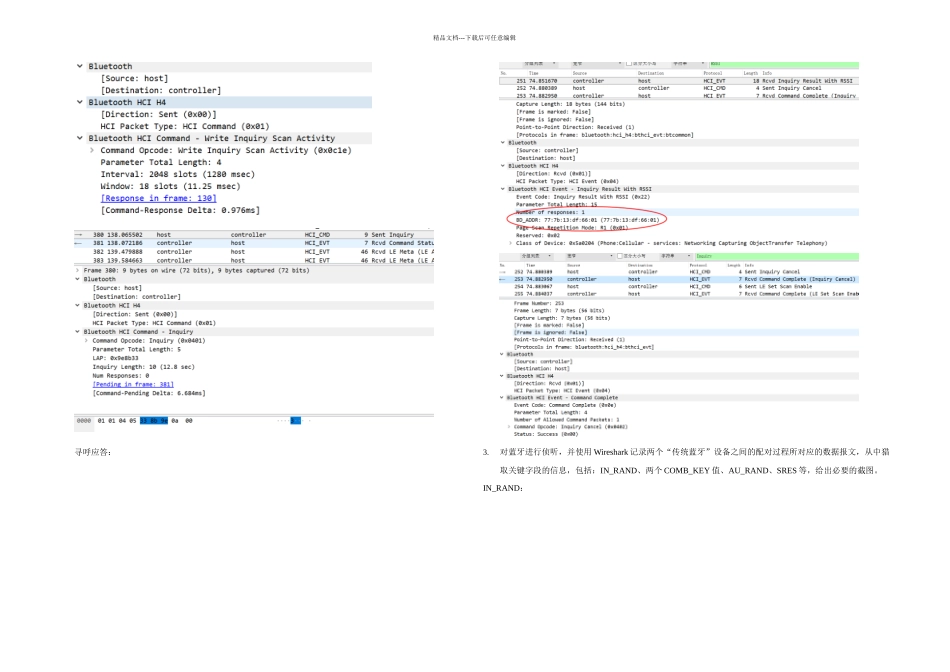Select 'Frame Length: 7 bytes (56 bits)' line

559,310
